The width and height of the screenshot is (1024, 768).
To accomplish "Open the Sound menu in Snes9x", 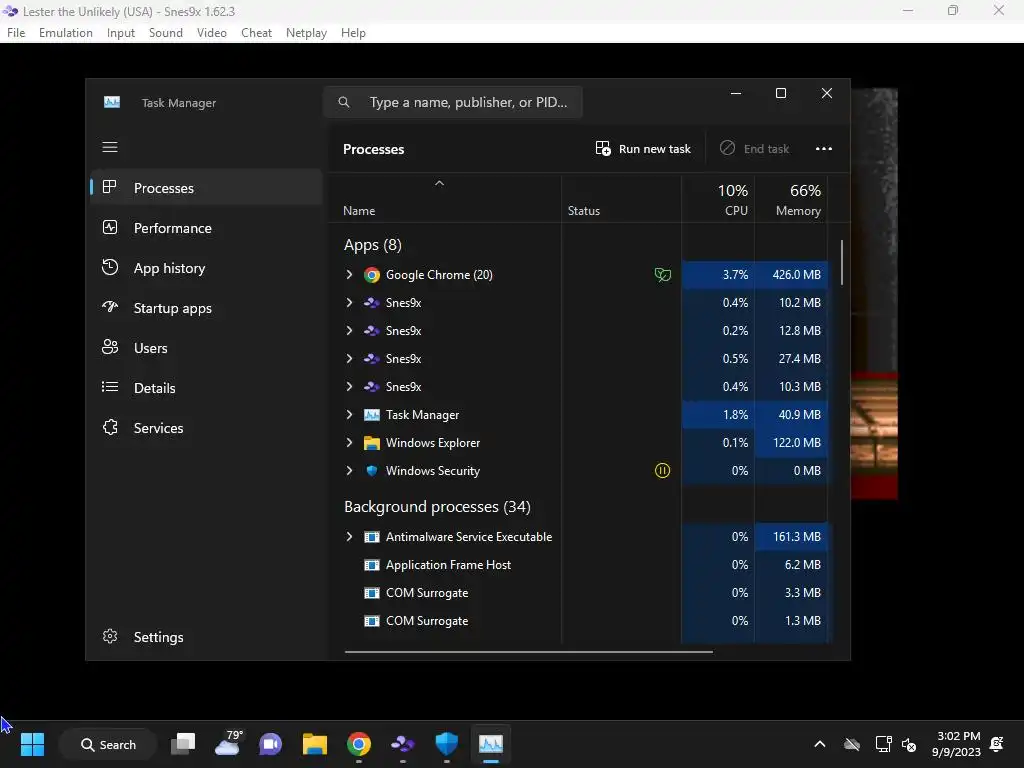I will [165, 33].
